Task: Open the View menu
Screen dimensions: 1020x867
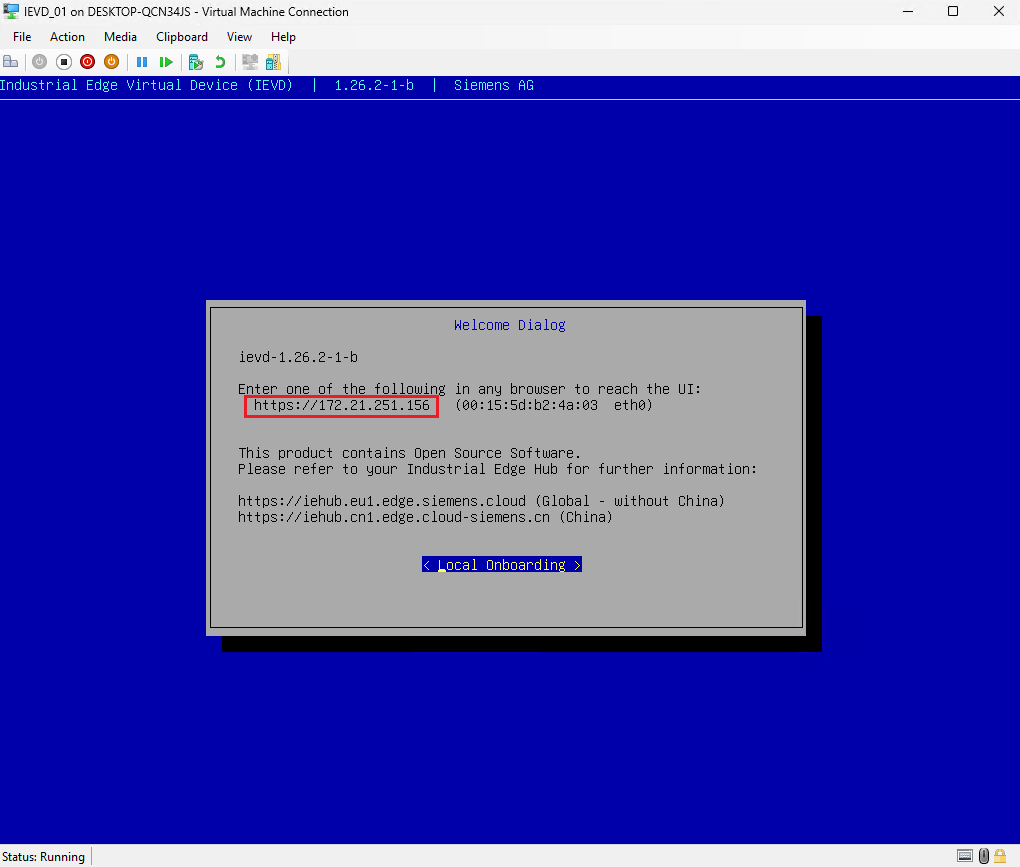Action: pyautogui.click(x=239, y=37)
